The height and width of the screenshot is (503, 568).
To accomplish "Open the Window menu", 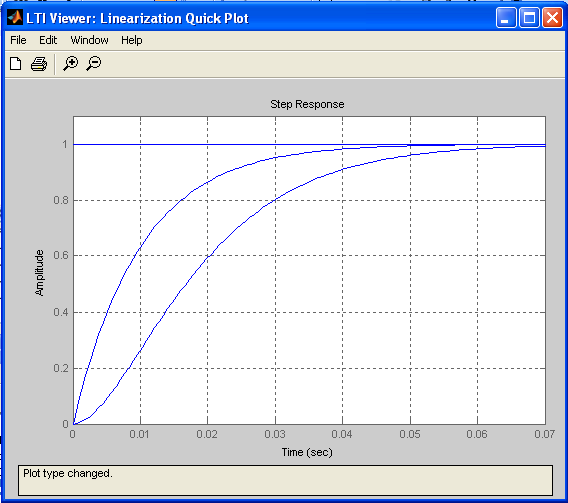I will [89, 40].
